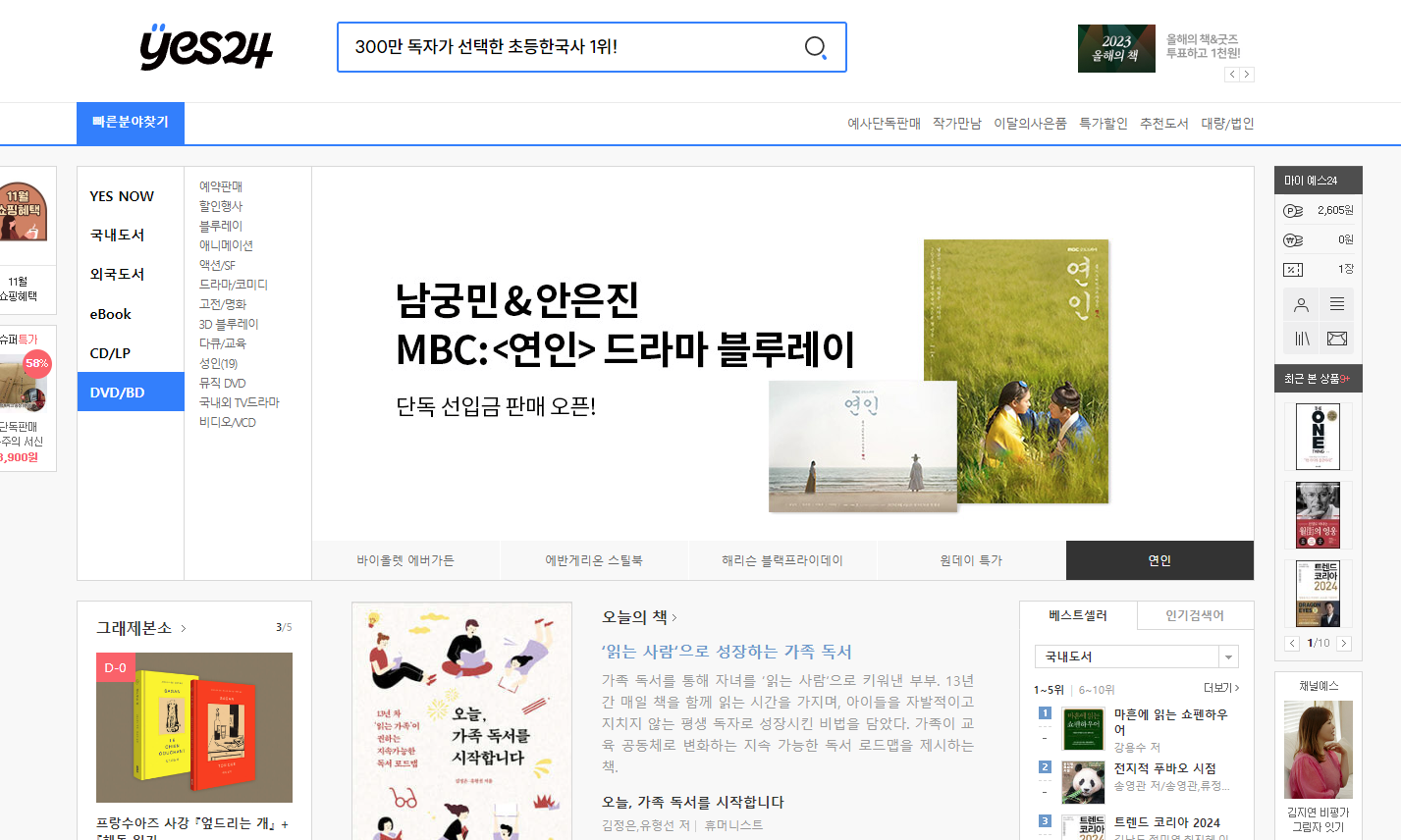This screenshot has width=1401, height=840.
Task: Open 마흔에 읽는 쇼펜하우어 bestseller title
Action: 1170,722
